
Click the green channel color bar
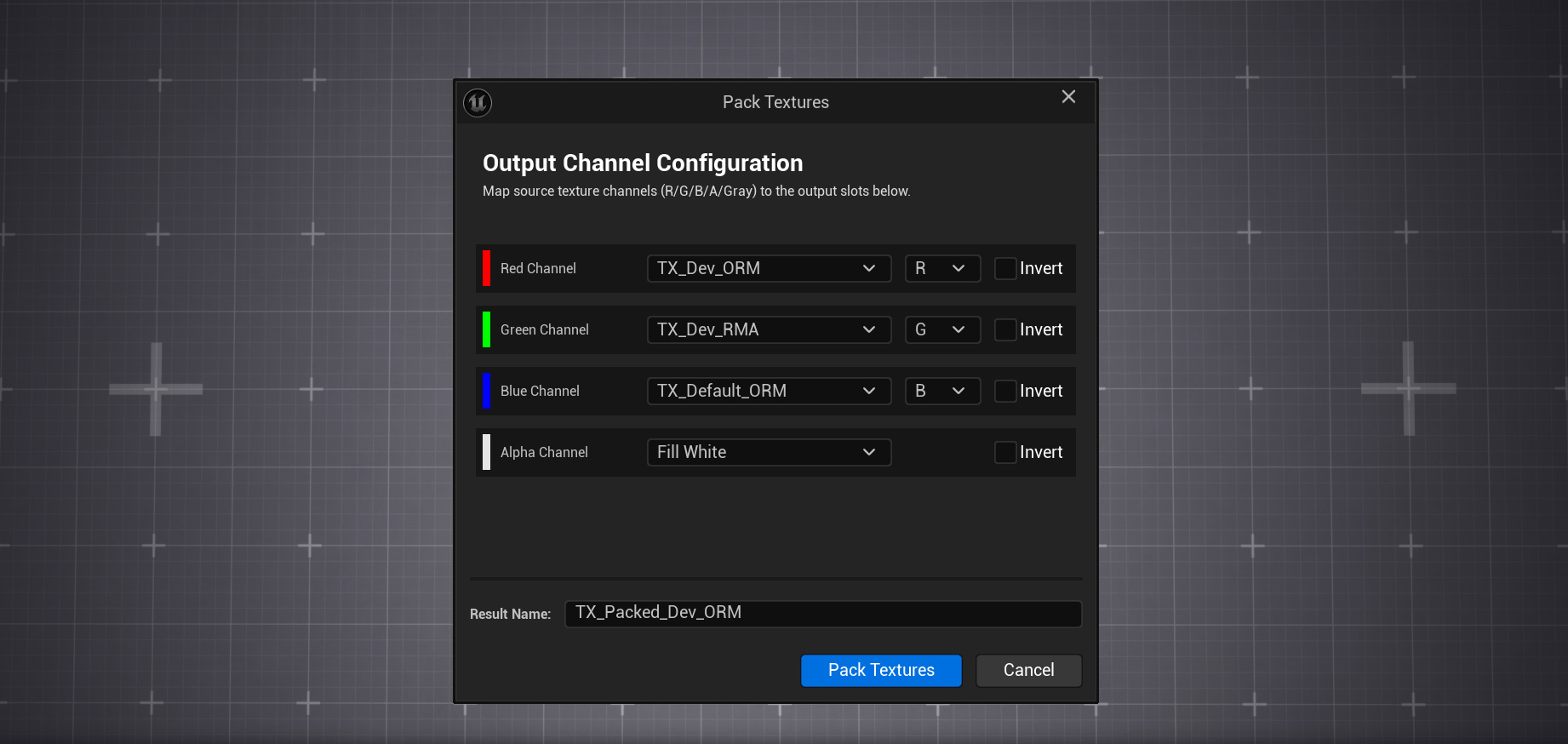486,329
